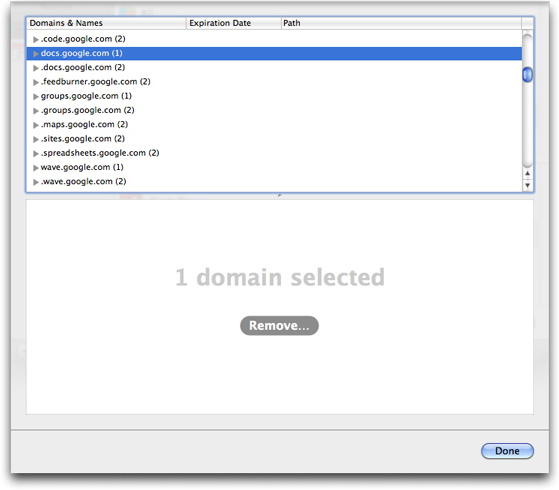559x490 pixels.
Task: Click the blue vertical scrollbar thumb
Action: 528,75
